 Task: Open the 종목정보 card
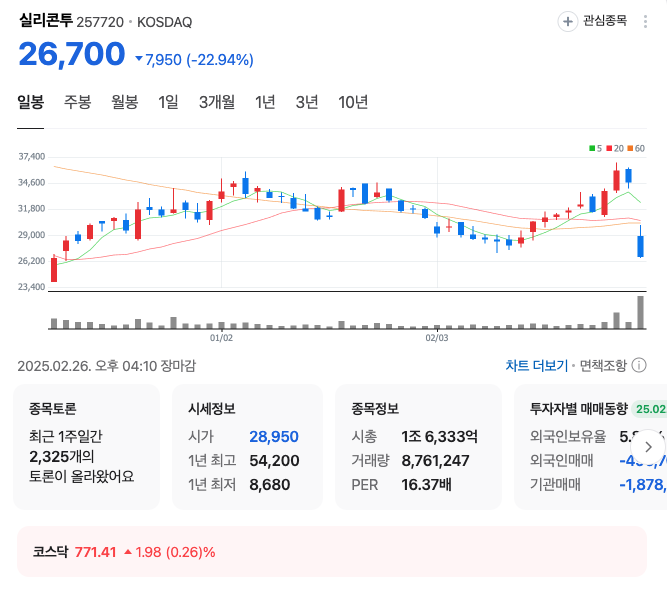pyautogui.click(x=419, y=447)
